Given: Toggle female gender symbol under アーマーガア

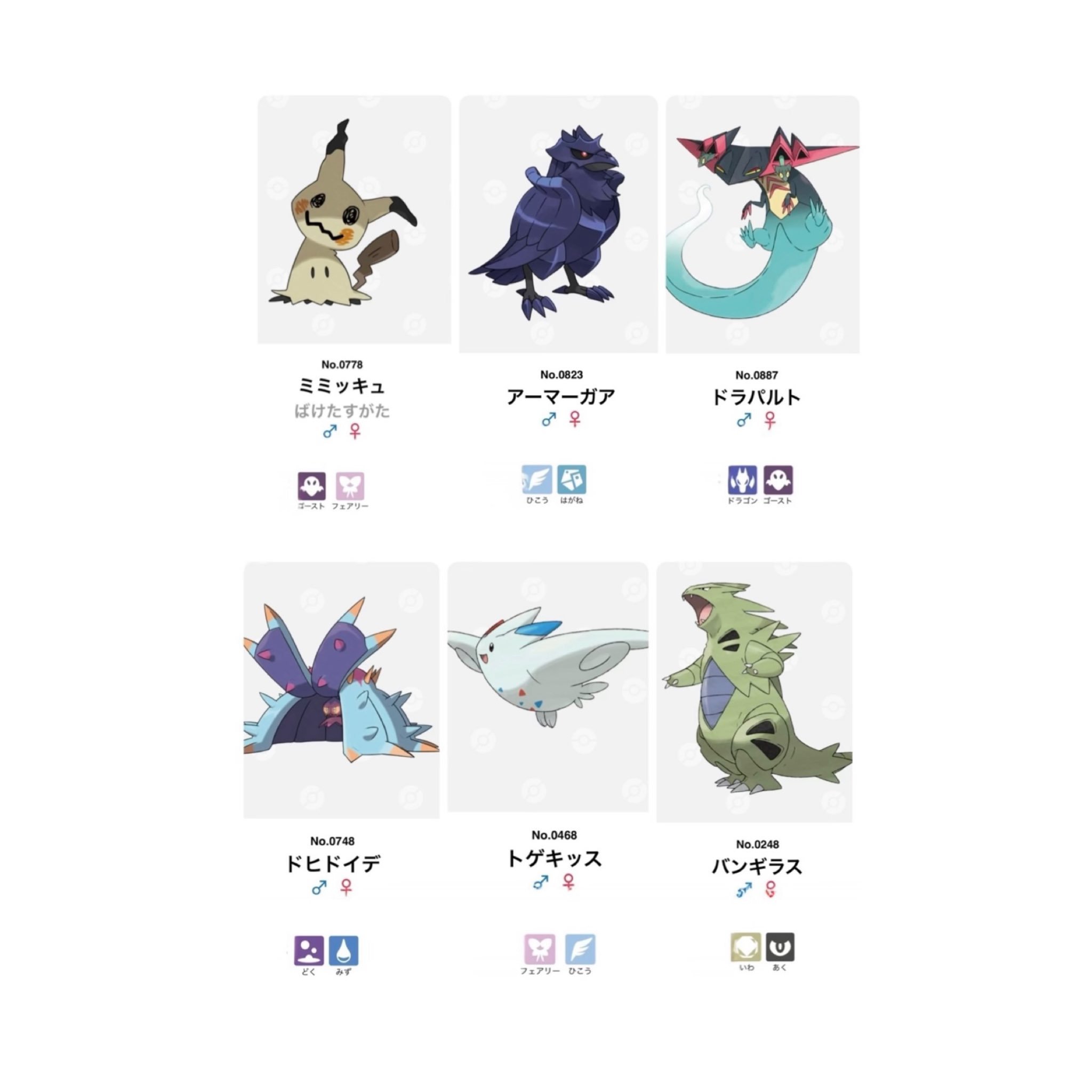Looking at the screenshot, I should pyautogui.click(x=575, y=420).
